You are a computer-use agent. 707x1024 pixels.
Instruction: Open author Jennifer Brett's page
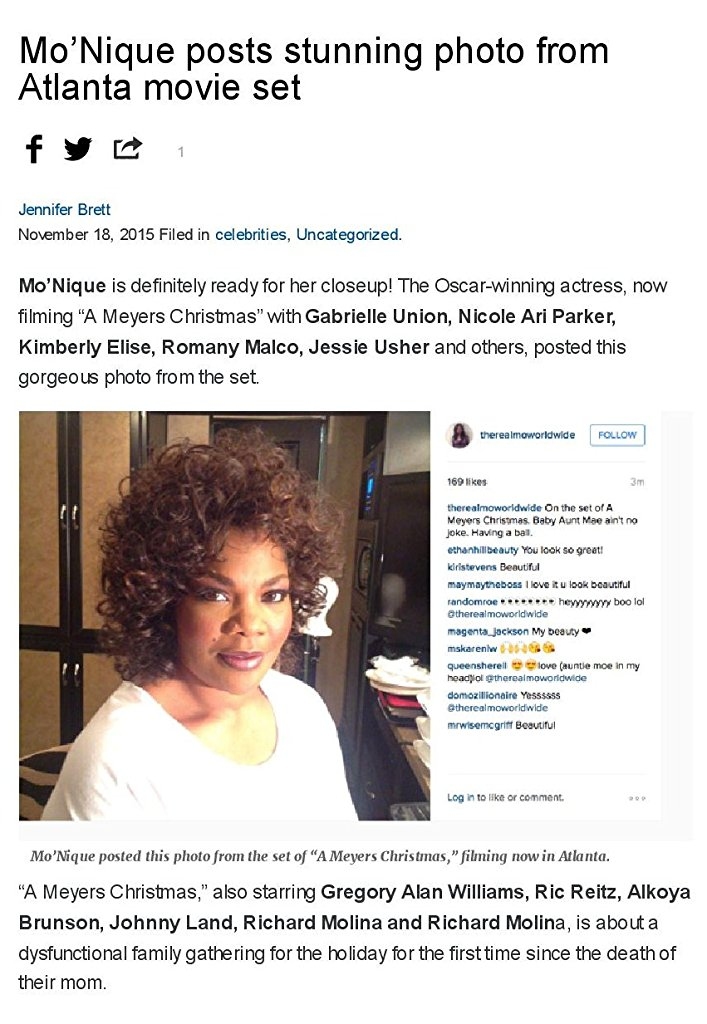point(64,210)
